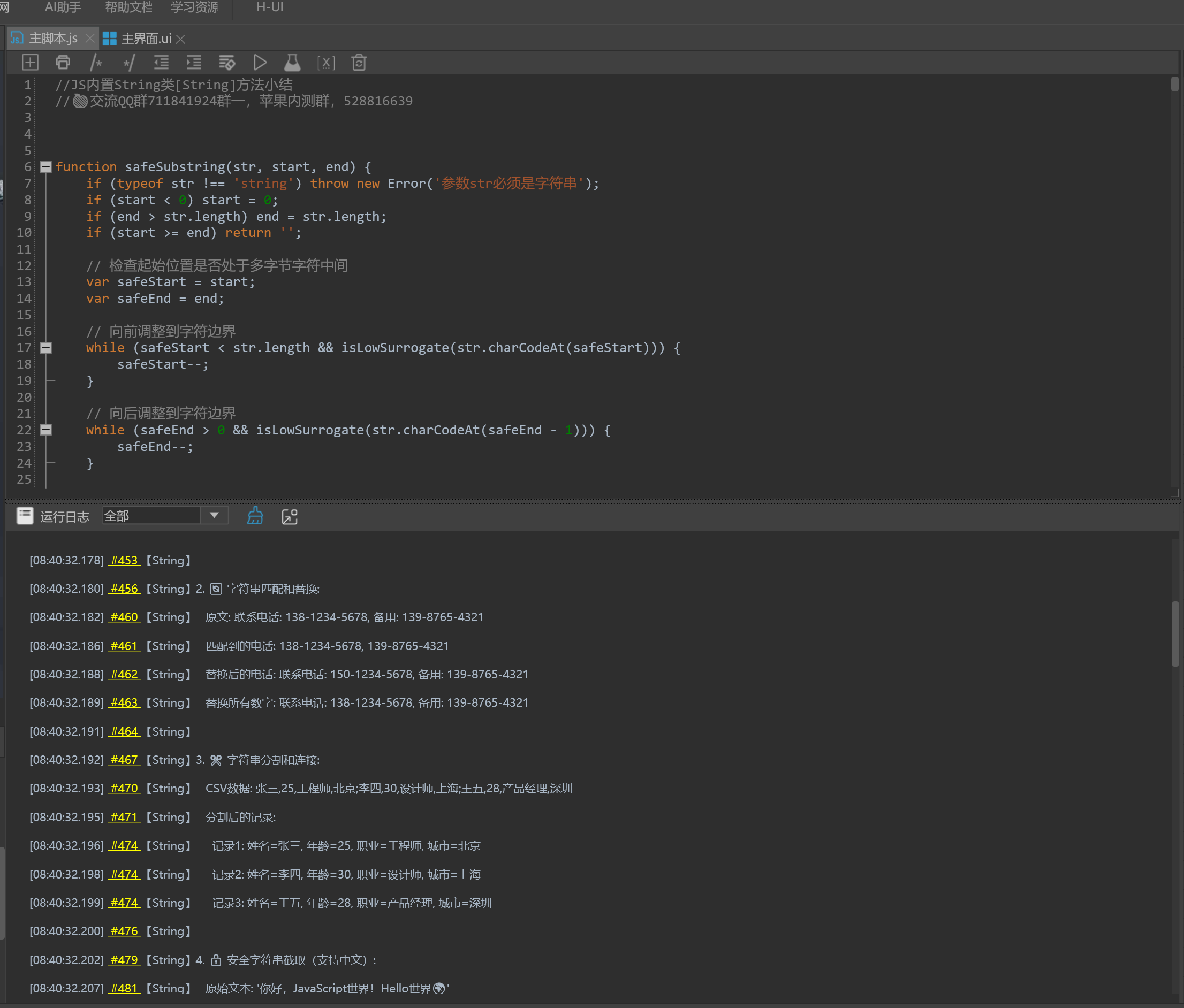Screen dimensions: 1184x1008
Task: Collapse the while loop at line 17
Action: (46, 348)
